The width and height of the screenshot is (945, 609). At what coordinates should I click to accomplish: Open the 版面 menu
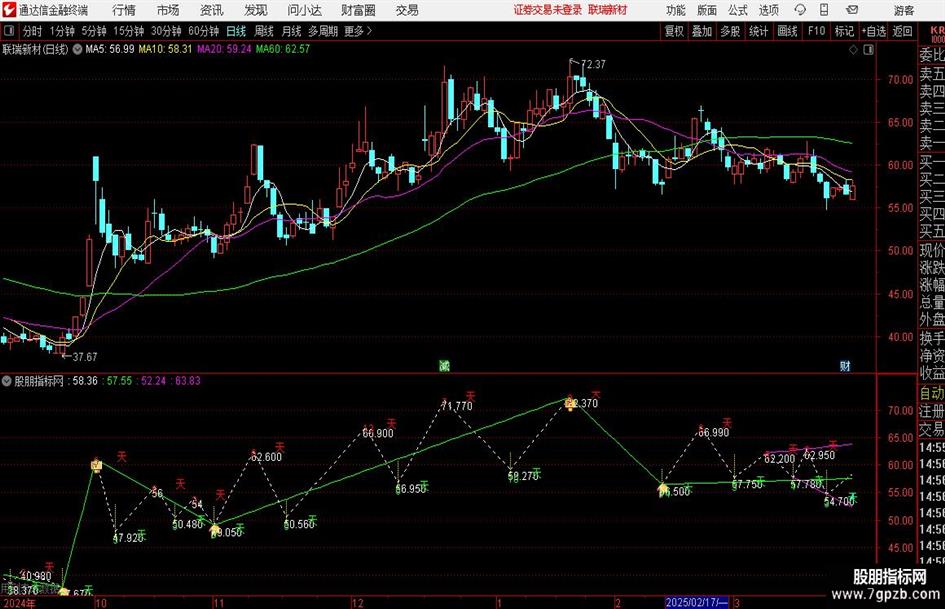click(x=707, y=10)
